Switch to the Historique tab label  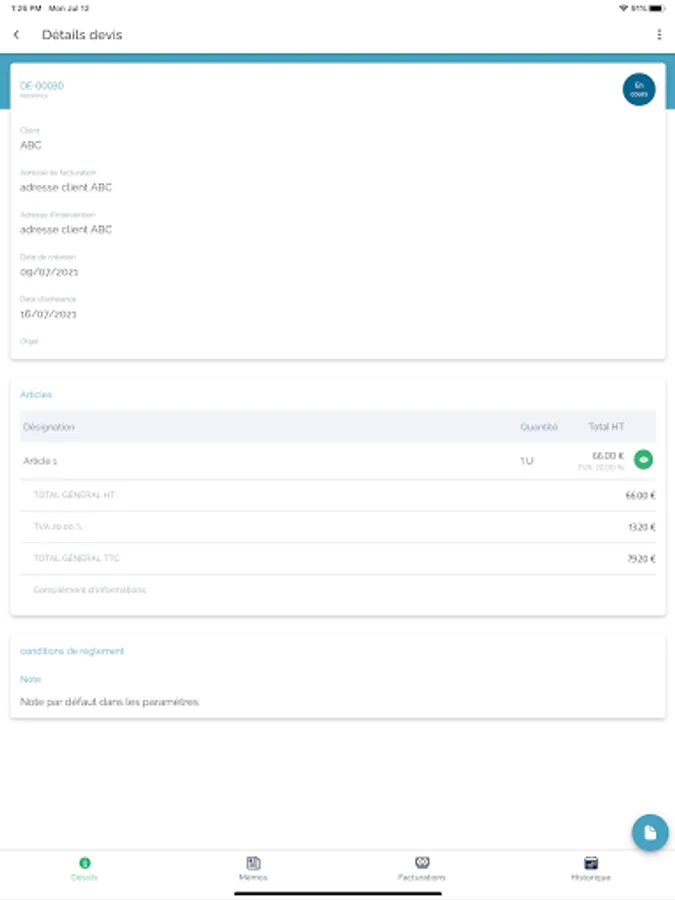(x=591, y=877)
